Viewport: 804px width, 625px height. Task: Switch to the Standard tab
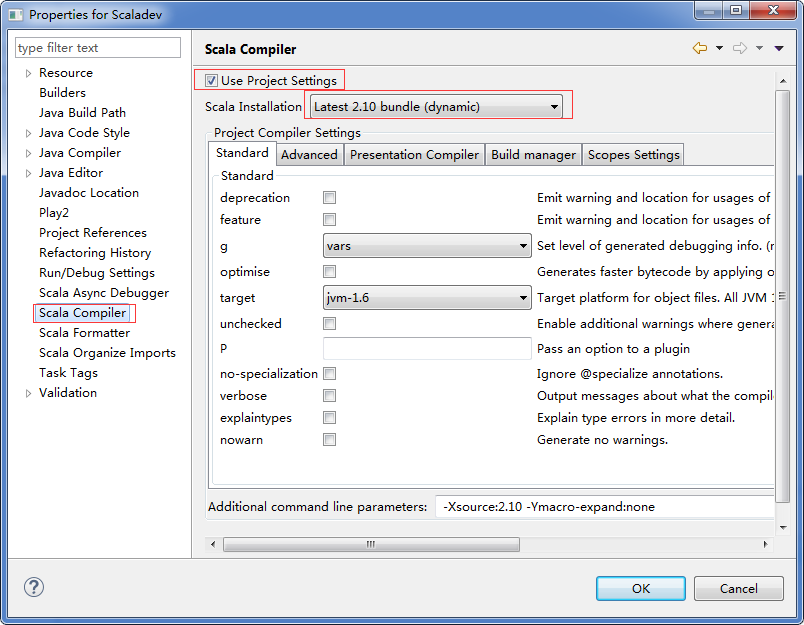coord(242,153)
